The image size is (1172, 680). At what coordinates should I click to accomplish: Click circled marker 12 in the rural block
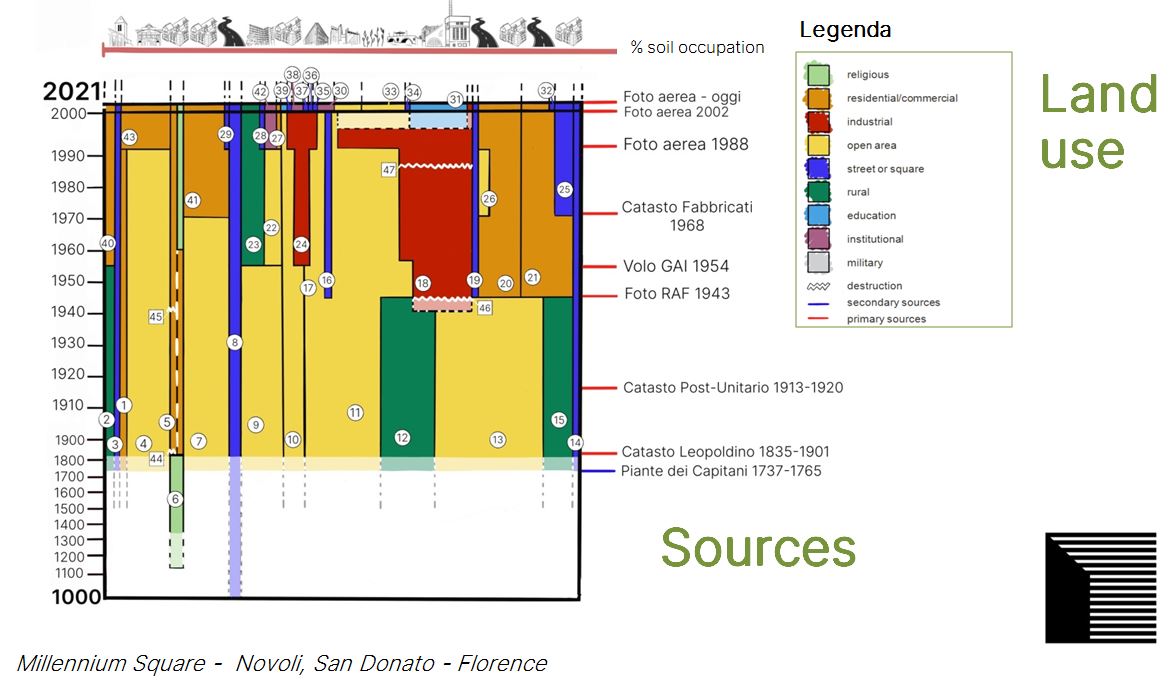coord(402,438)
